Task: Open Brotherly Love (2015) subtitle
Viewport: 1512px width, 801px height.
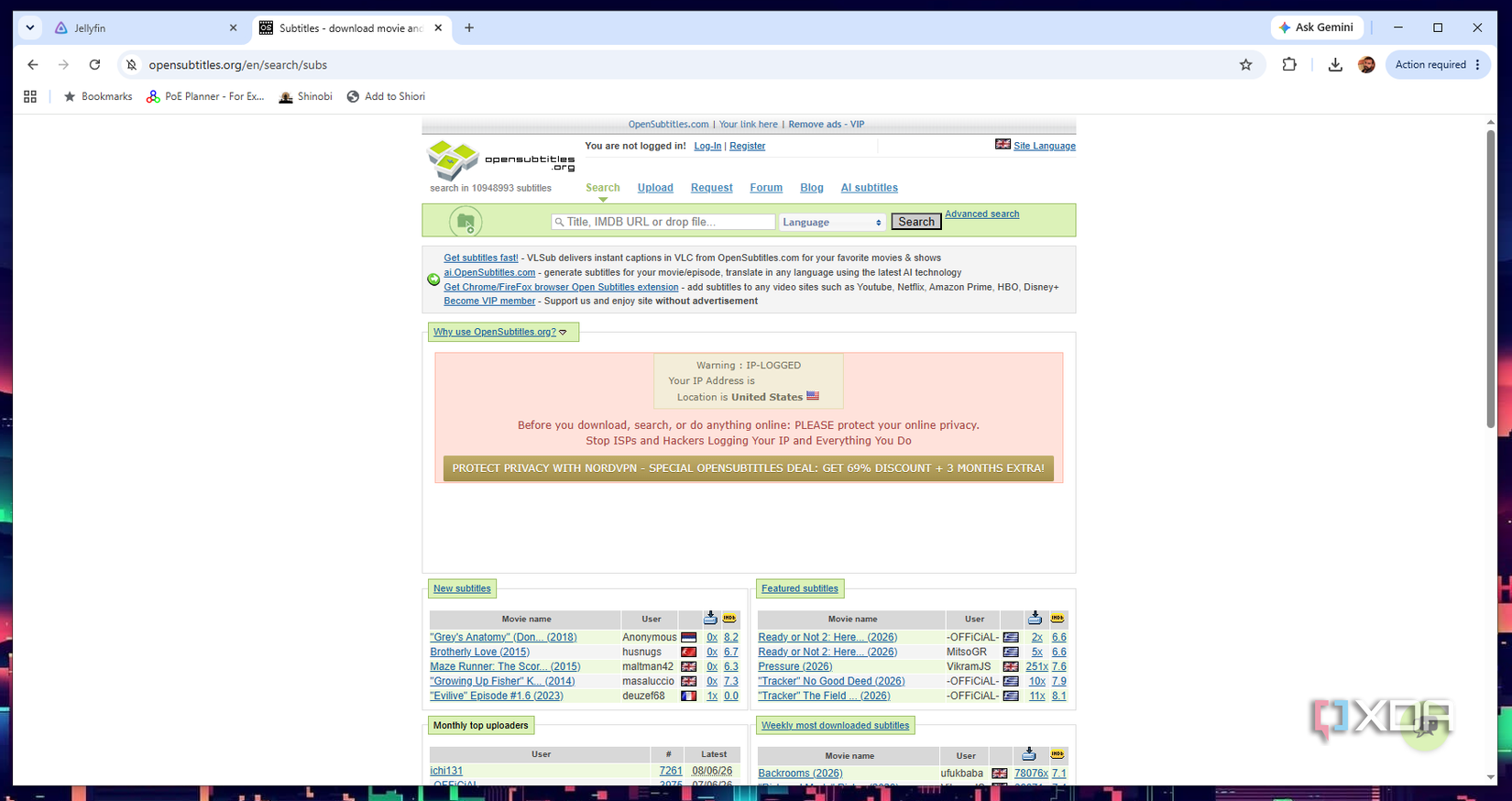Action: (x=479, y=652)
